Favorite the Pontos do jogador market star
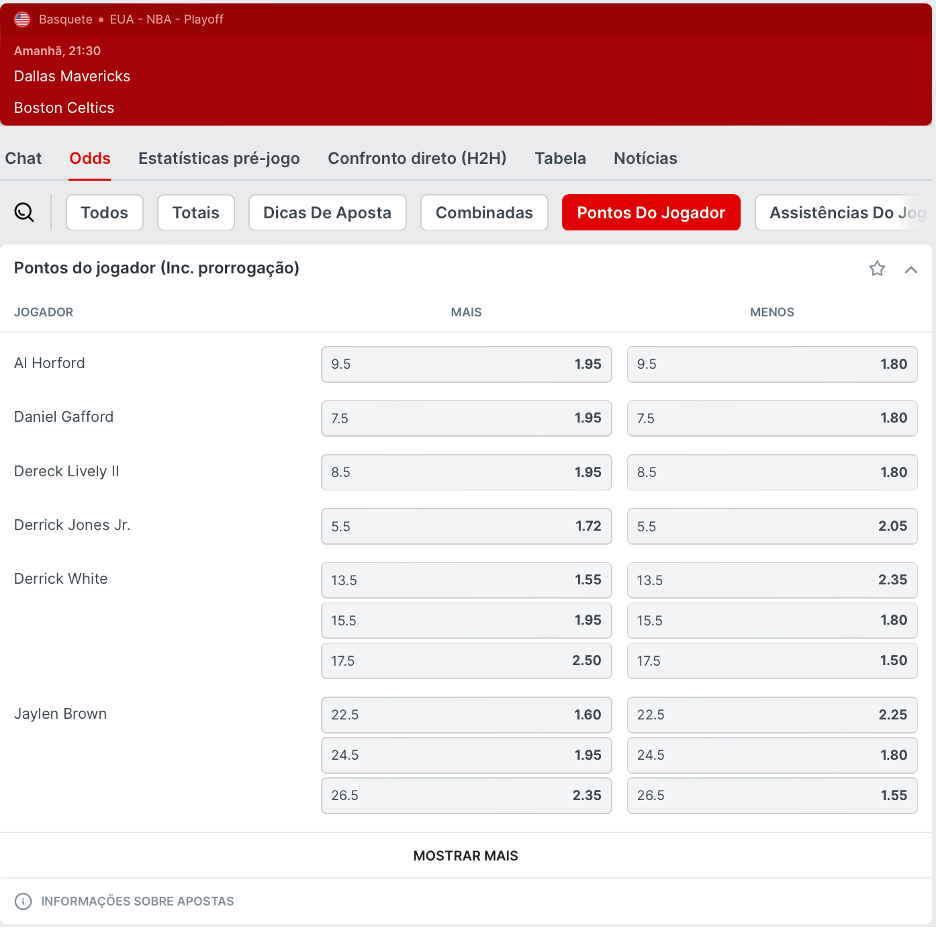 [877, 269]
